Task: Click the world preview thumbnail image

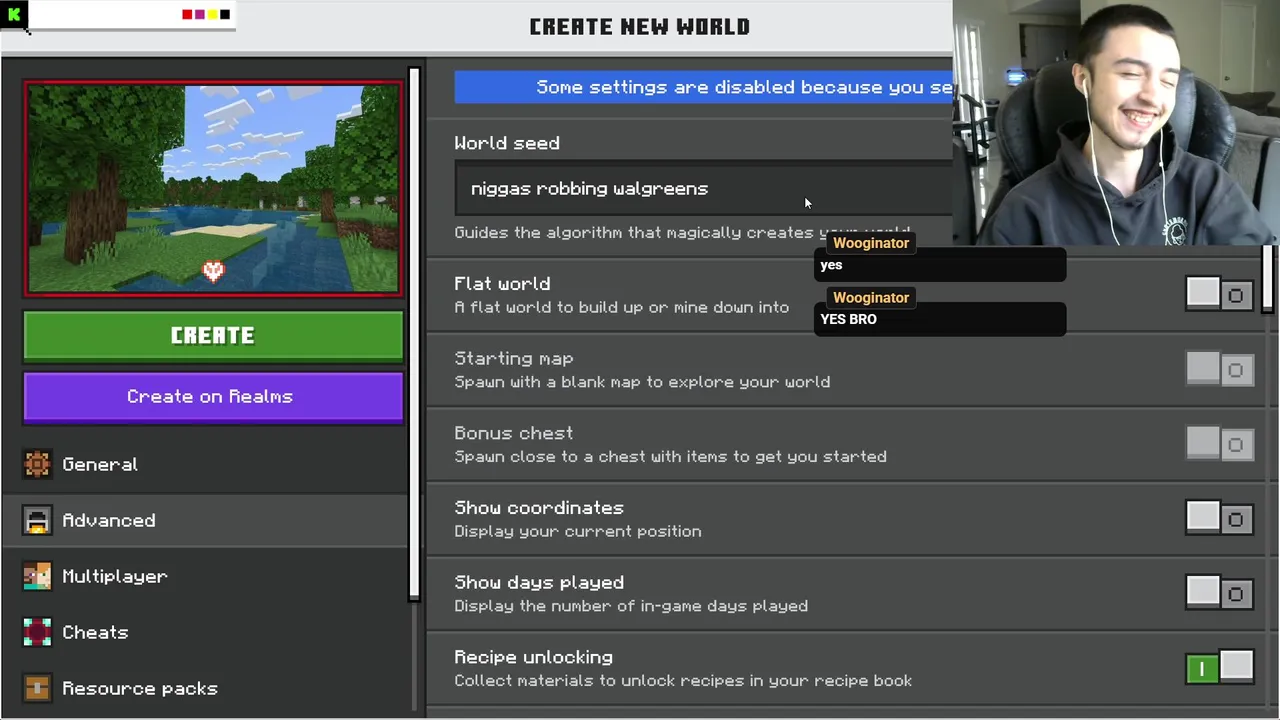Action: click(213, 189)
